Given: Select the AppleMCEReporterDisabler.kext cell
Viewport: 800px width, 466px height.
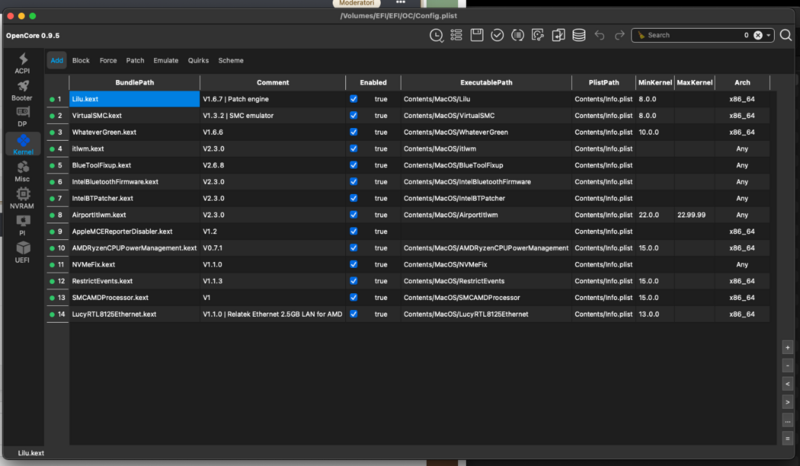Looking at the screenshot, I should coord(135,231).
